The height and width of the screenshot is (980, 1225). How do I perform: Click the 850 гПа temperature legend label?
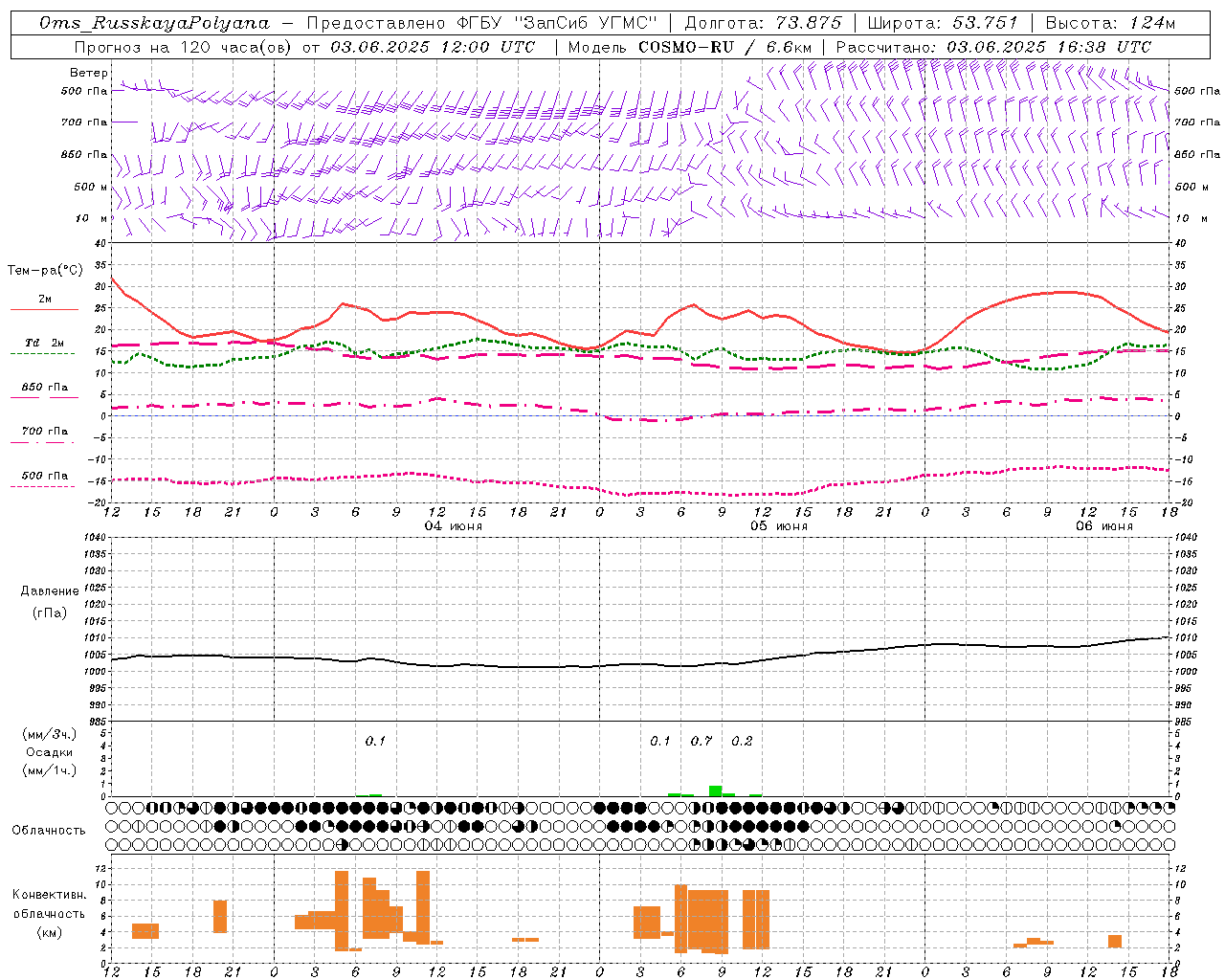(45, 388)
